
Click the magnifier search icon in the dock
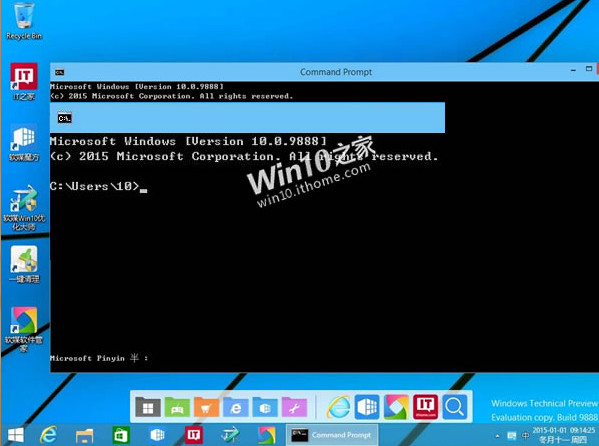click(x=455, y=407)
